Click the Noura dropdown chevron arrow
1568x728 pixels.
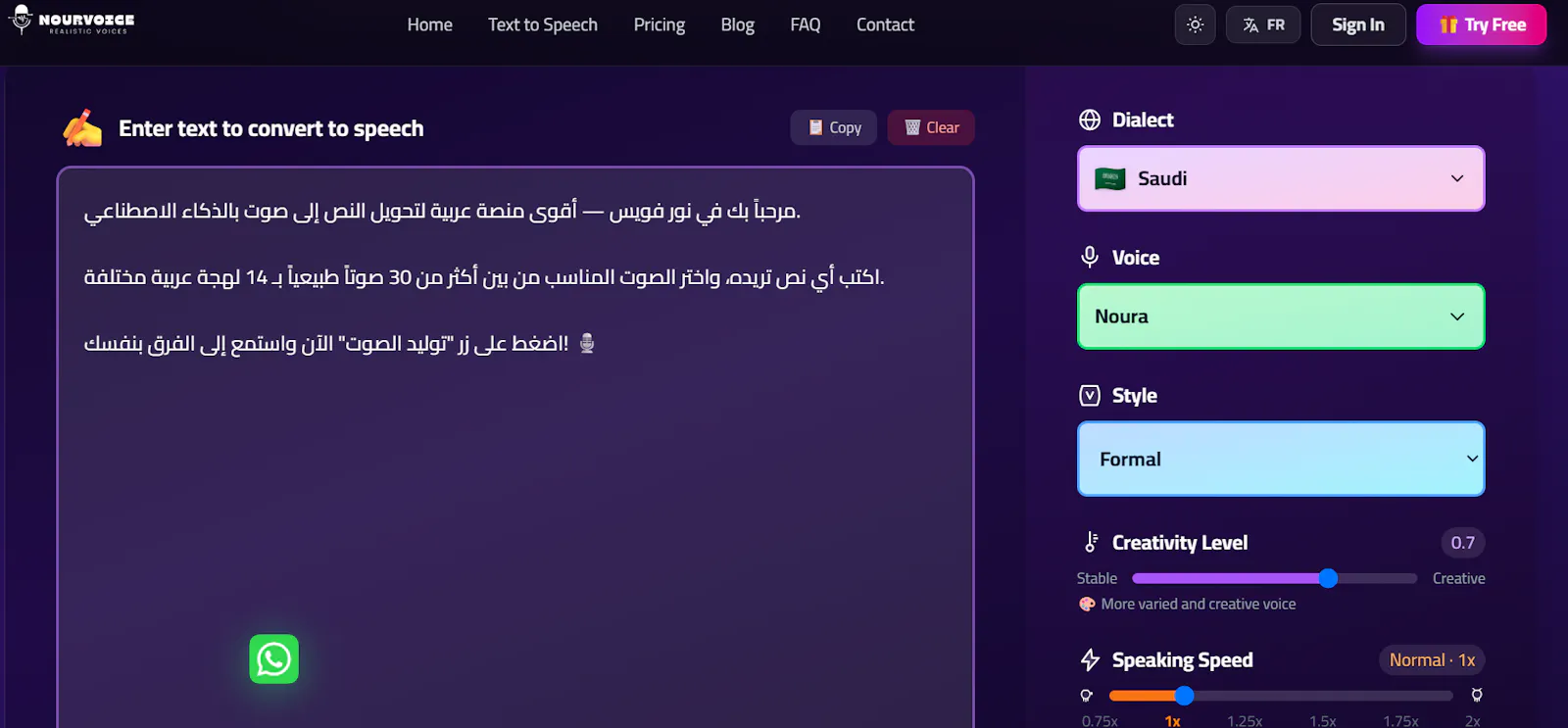coord(1457,316)
